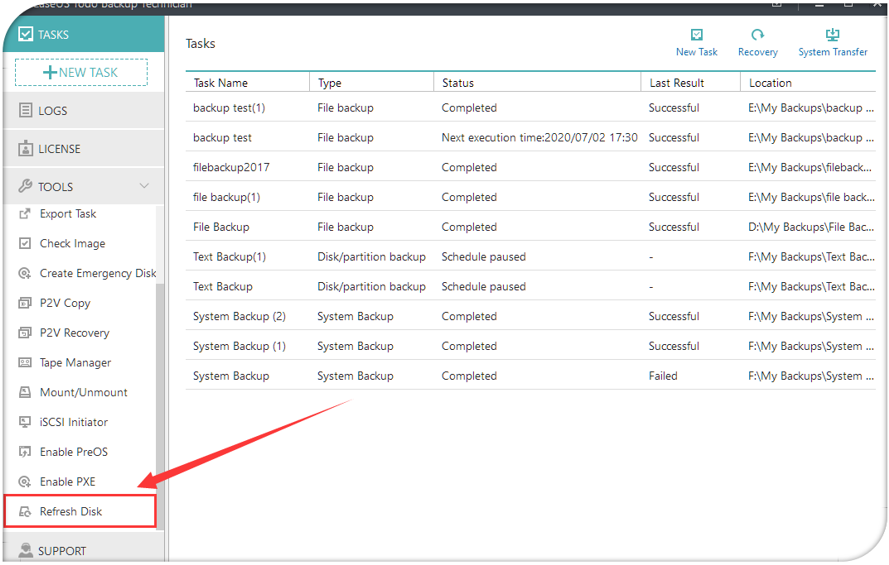This screenshot has height=565, width=889.
Task: Click the Refresh Disk tool
Action: coord(71,512)
